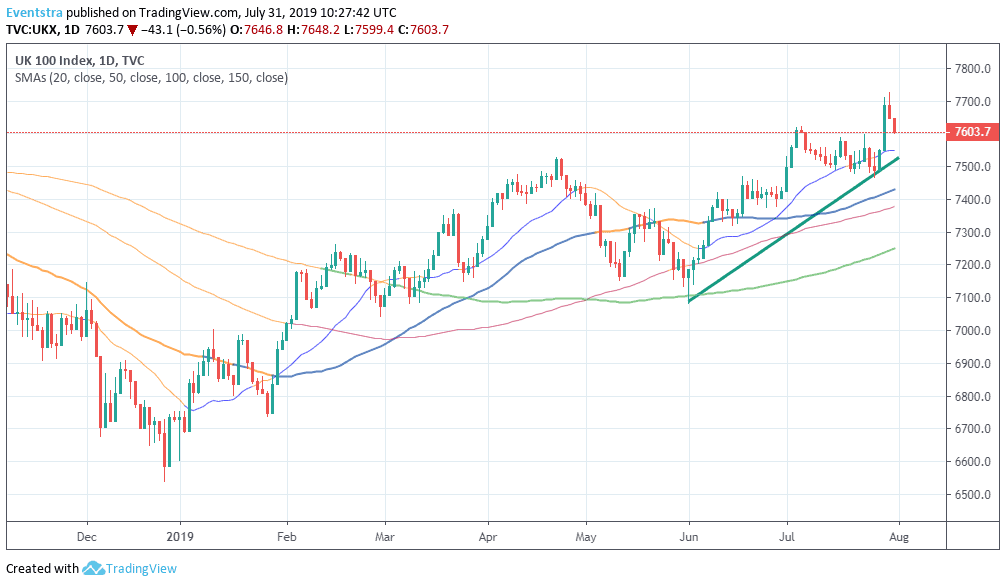The width and height of the screenshot is (1006, 586).
Task: Click the TradingView logo icon at bottom
Action: (93, 568)
